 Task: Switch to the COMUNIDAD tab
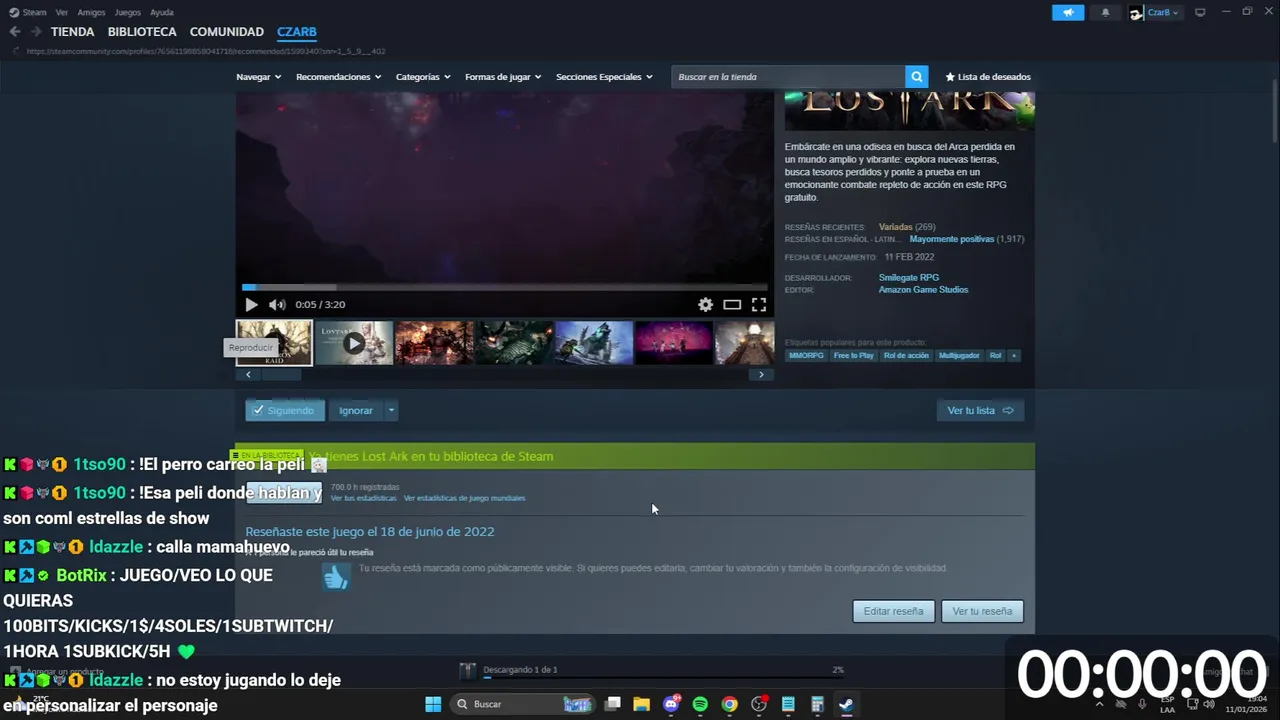tap(227, 32)
